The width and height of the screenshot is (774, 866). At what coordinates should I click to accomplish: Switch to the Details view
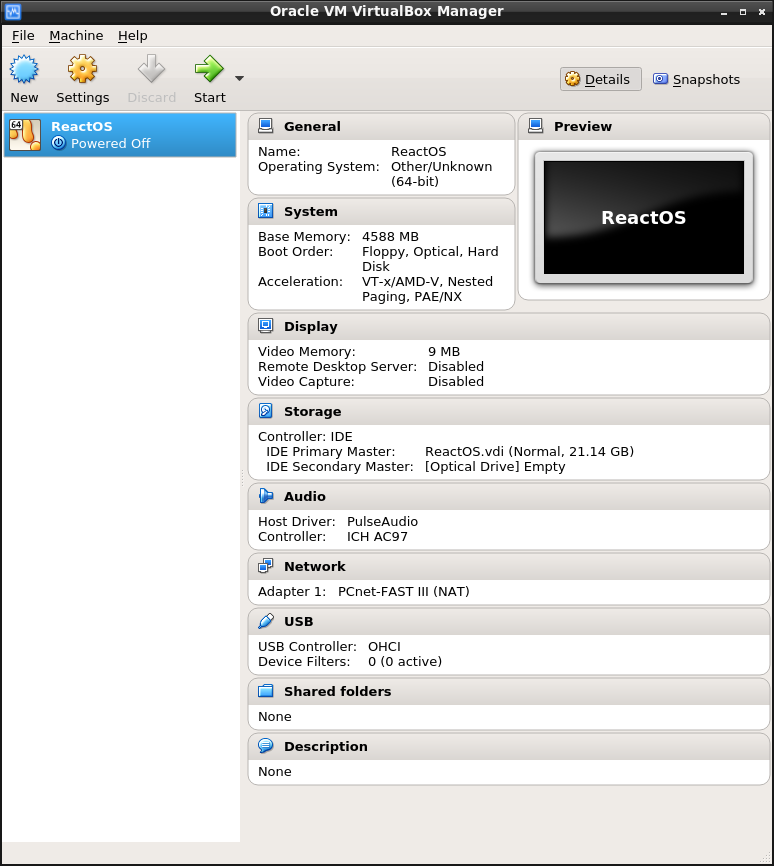point(601,79)
